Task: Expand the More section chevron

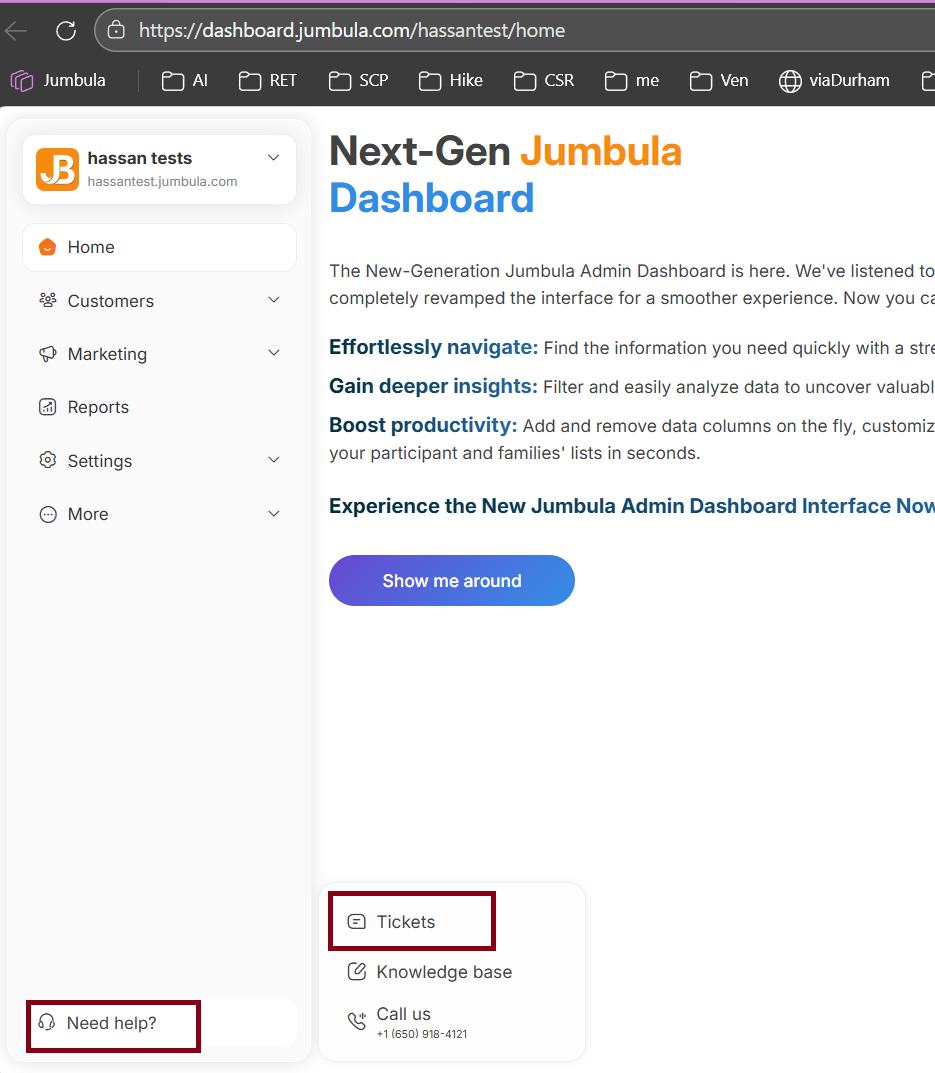Action: pyautogui.click(x=274, y=513)
